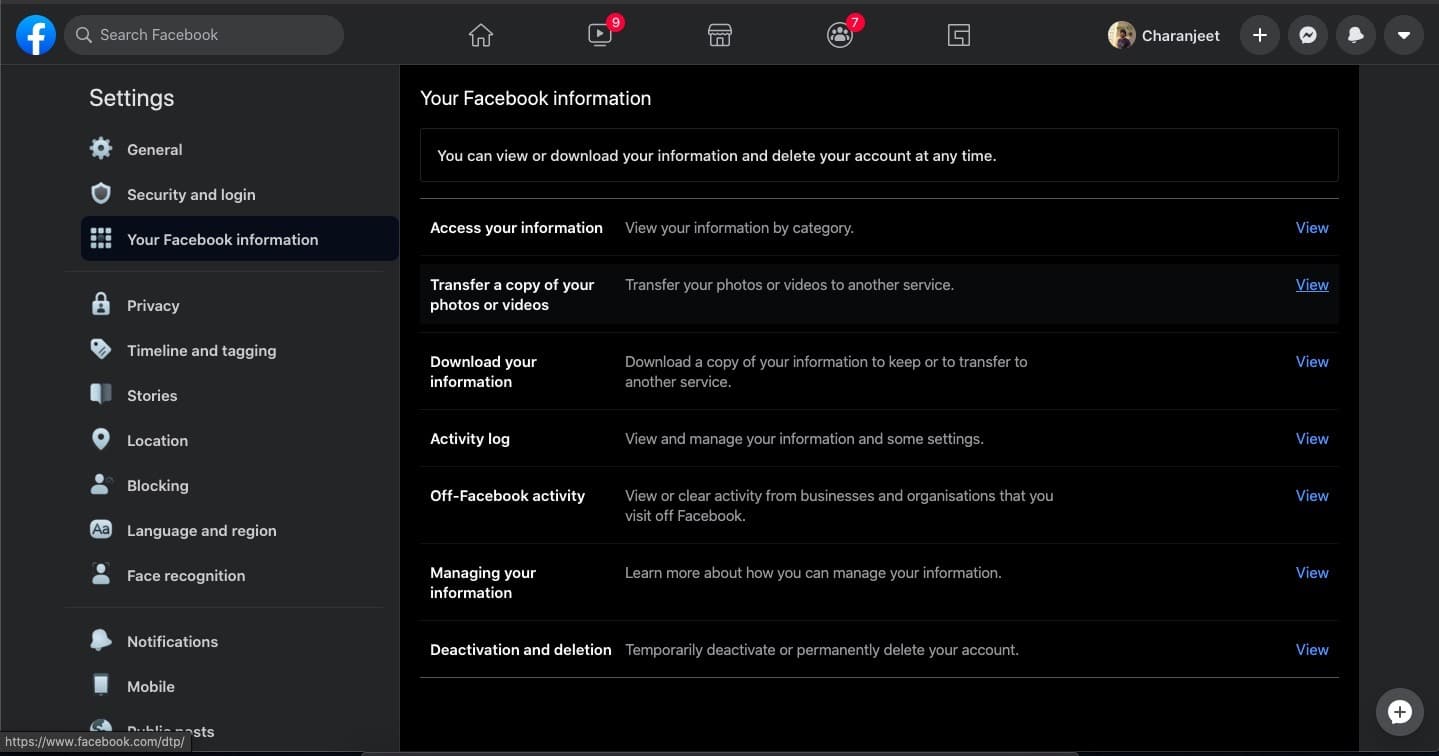Select General in the Settings sidebar
This screenshot has width=1439, height=756.
[x=154, y=150]
